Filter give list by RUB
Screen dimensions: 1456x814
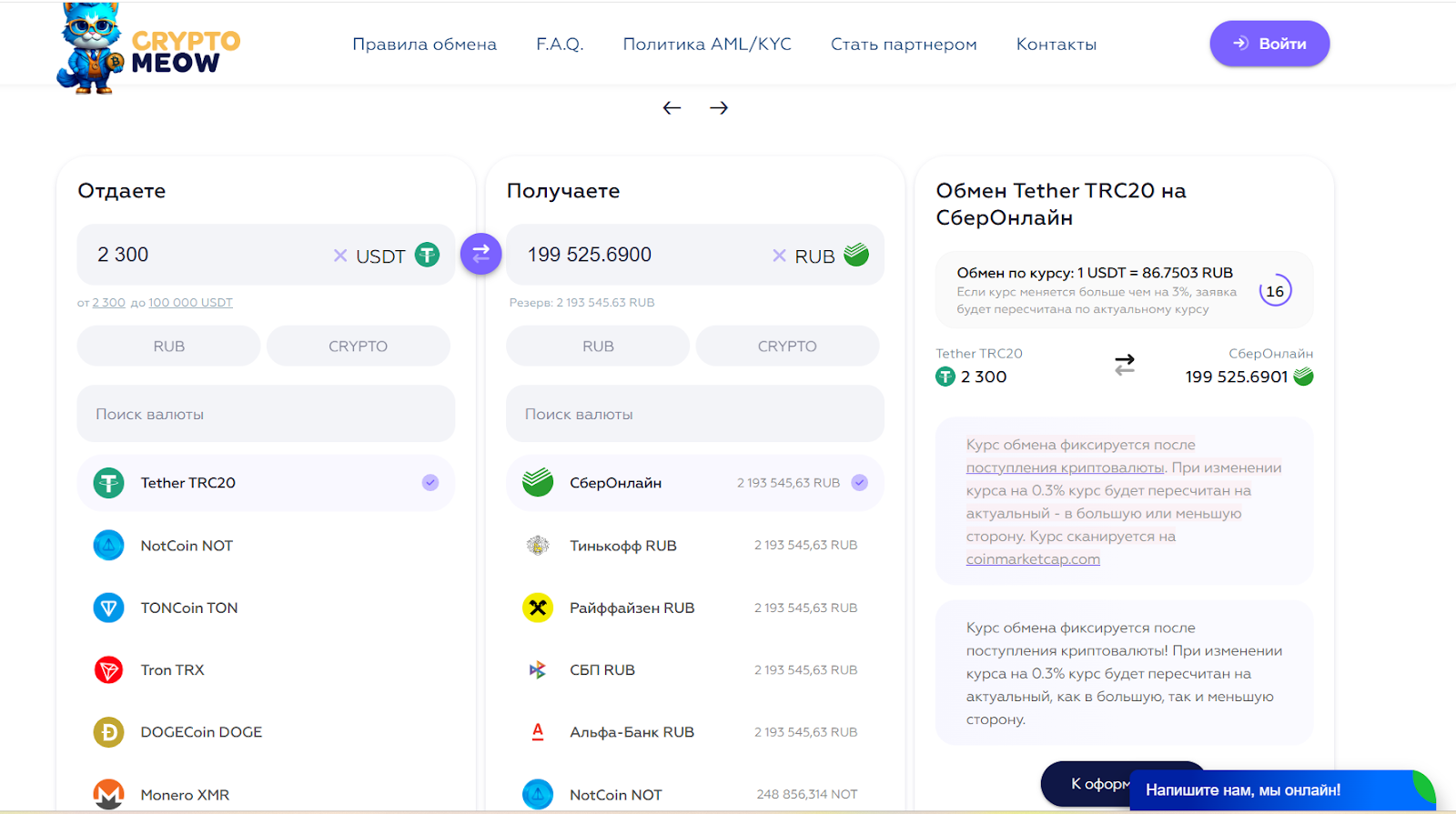[x=168, y=346]
